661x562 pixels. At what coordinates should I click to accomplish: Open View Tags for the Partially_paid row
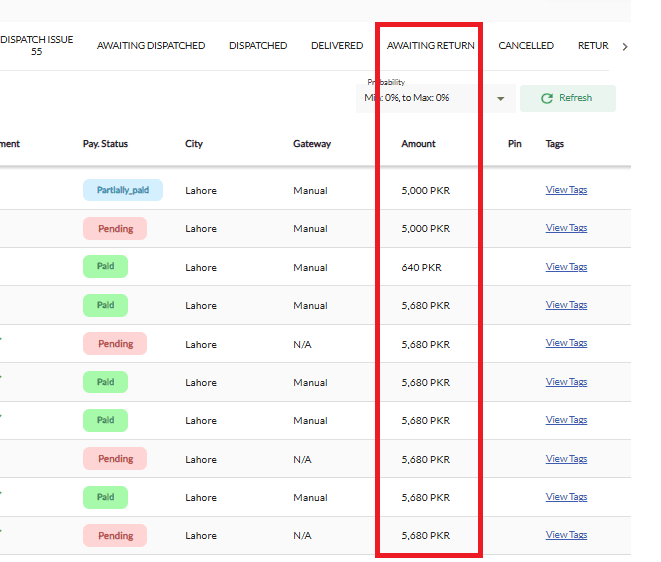(x=566, y=190)
